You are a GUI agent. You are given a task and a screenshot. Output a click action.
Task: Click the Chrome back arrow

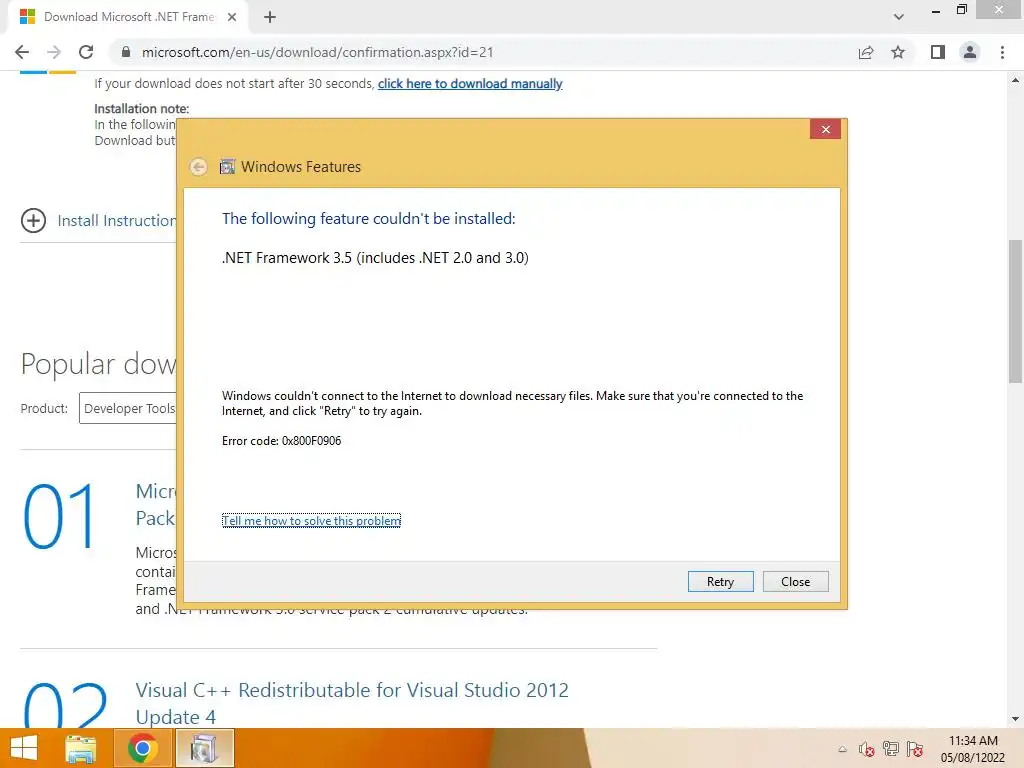click(x=22, y=52)
